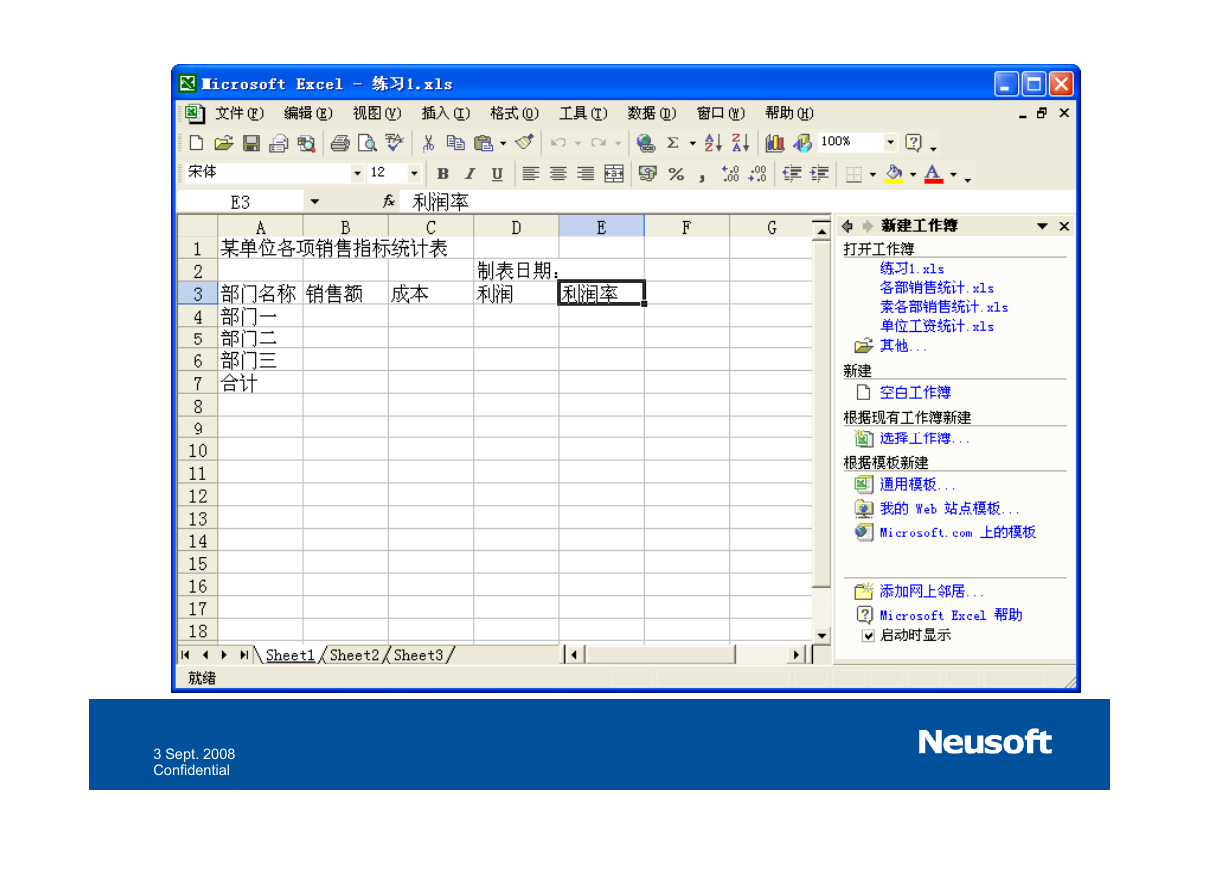Screen dimensions: 1228x869
Task: Open 单位工资统计.xls from task pane
Action: pos(937,326)
